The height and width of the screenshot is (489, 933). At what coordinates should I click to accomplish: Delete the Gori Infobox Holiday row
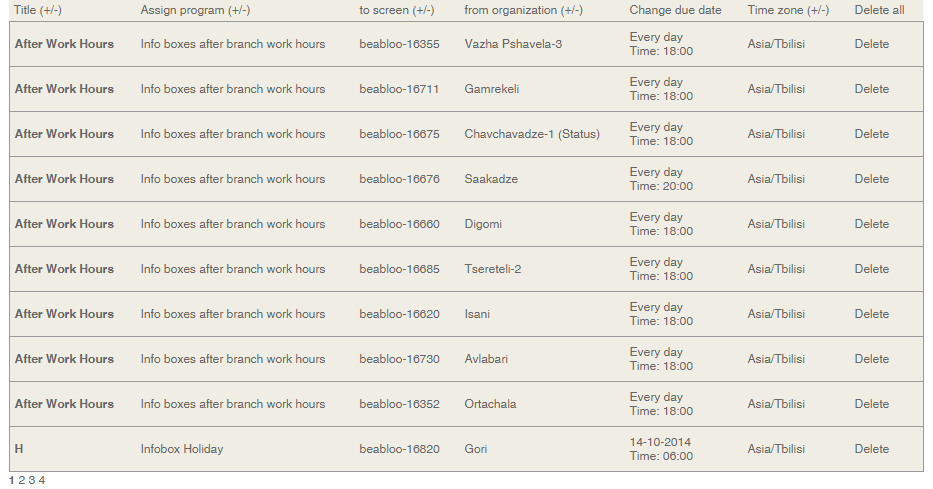(x=871, y=449)
